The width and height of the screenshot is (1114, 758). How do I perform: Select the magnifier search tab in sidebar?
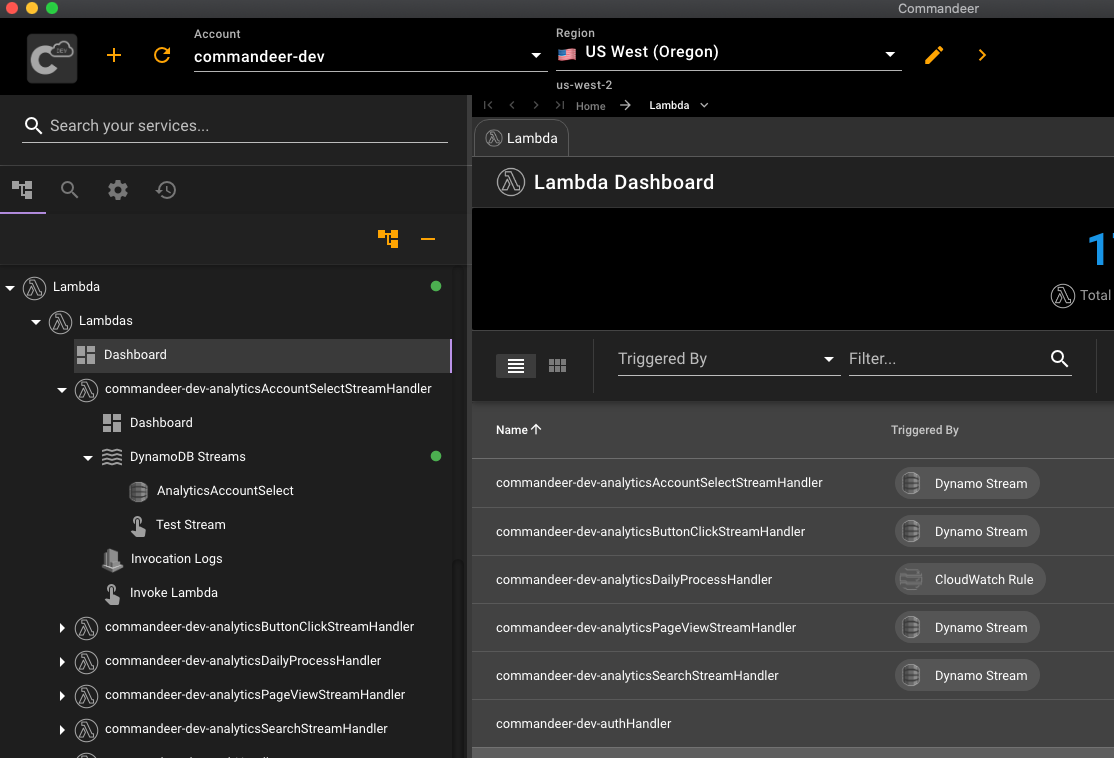tap(69, 190)
